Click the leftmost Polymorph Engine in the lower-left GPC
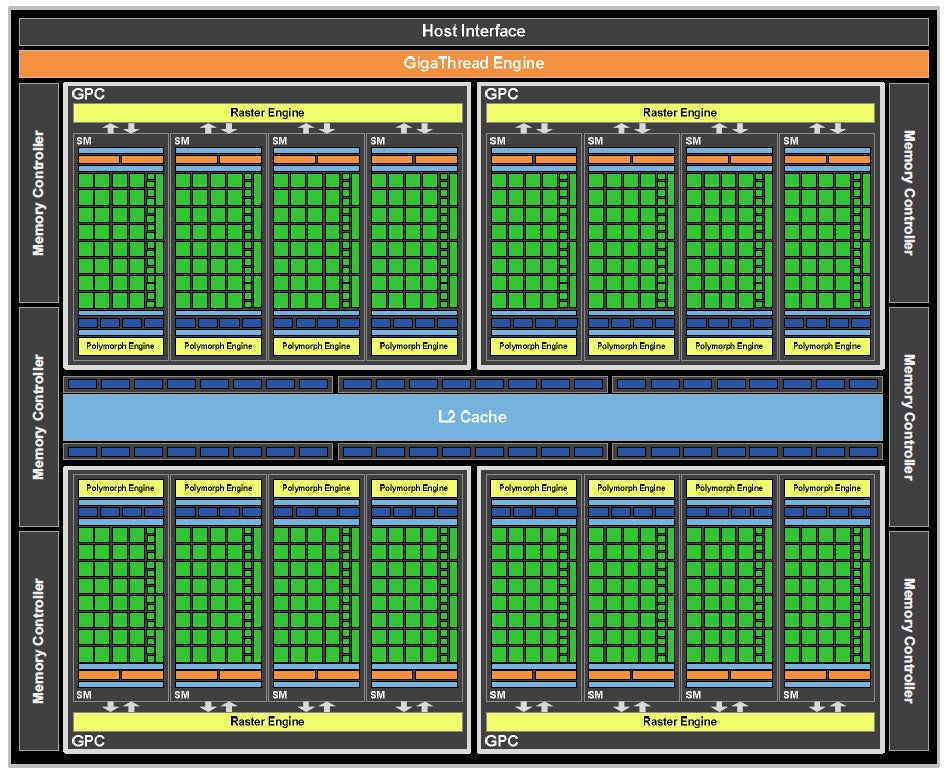This screenshot has height=775, width=948. tap(120, 488)
